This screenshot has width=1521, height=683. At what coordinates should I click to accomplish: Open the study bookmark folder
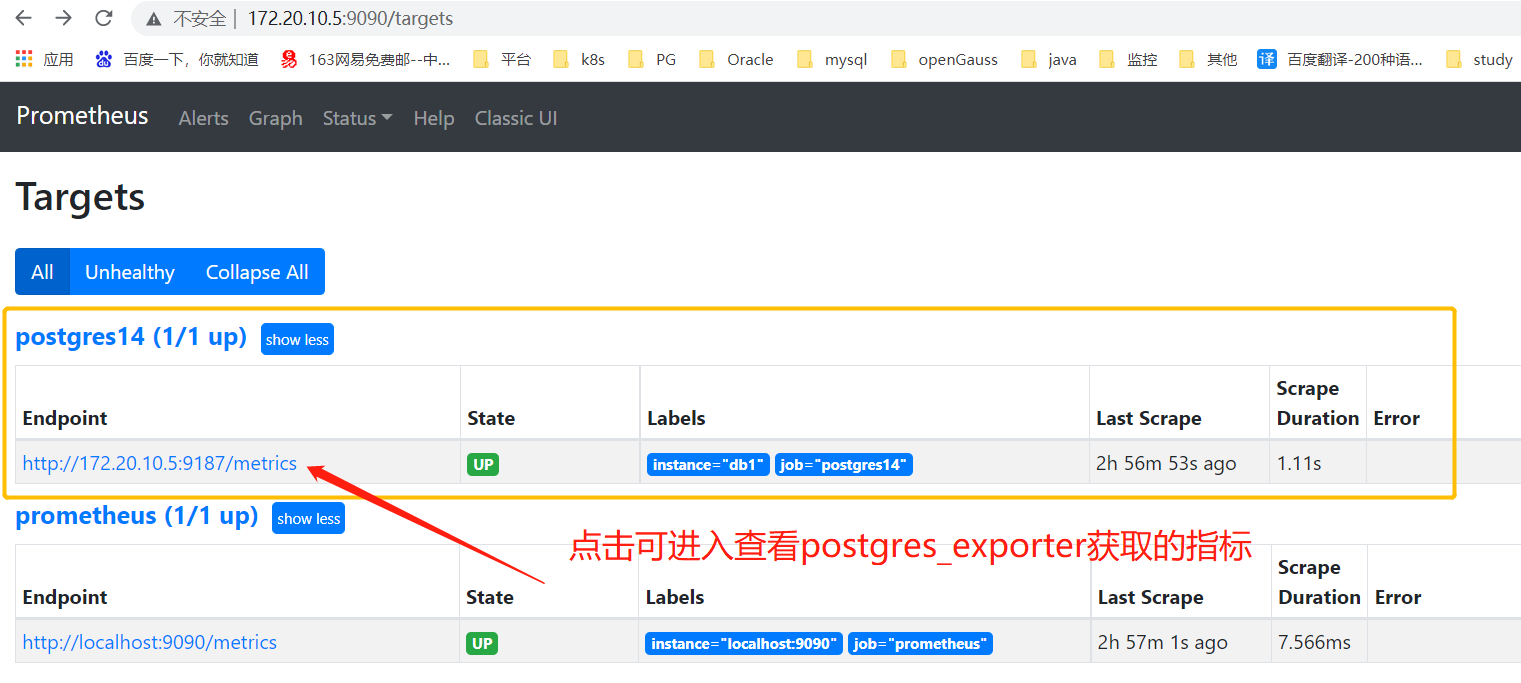pos(1479,59)
